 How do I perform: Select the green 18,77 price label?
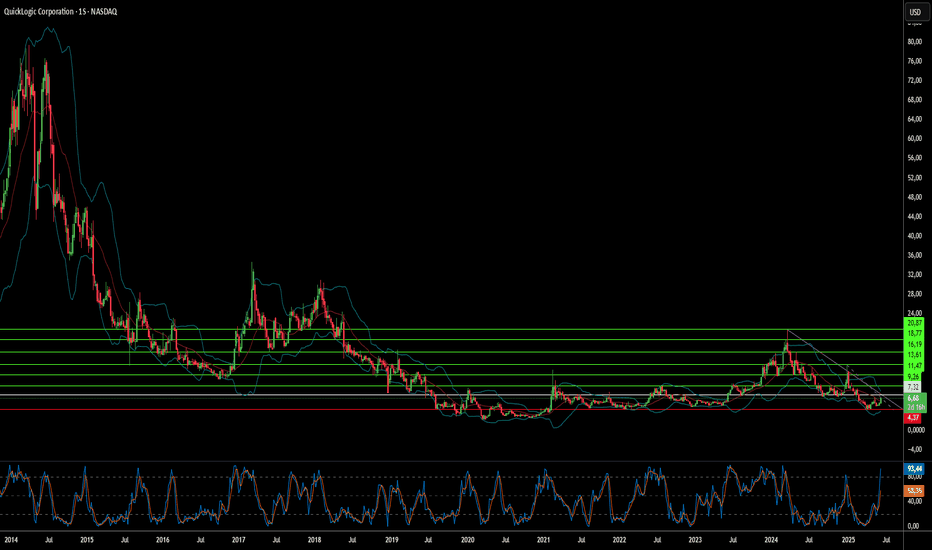[914, 334]
